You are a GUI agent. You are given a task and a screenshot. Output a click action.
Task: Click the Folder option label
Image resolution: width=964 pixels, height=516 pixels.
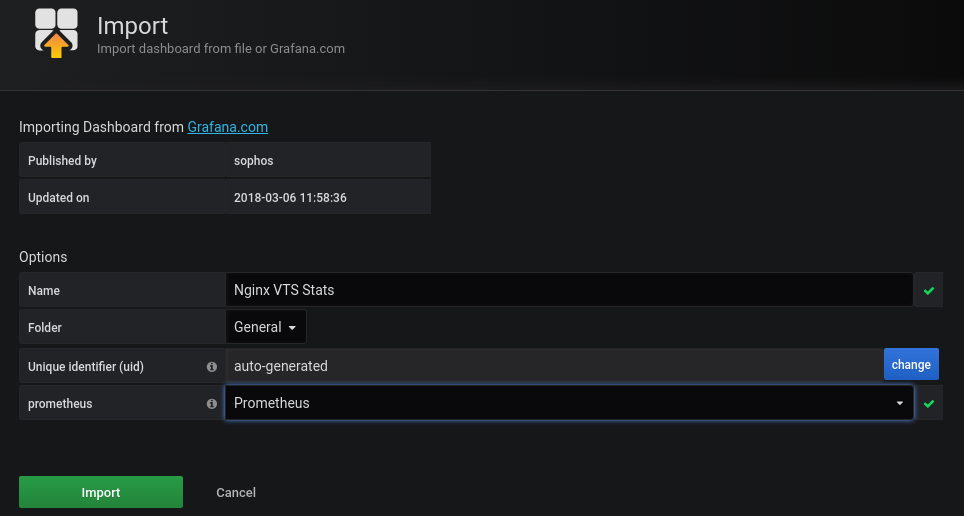[45, 328]
